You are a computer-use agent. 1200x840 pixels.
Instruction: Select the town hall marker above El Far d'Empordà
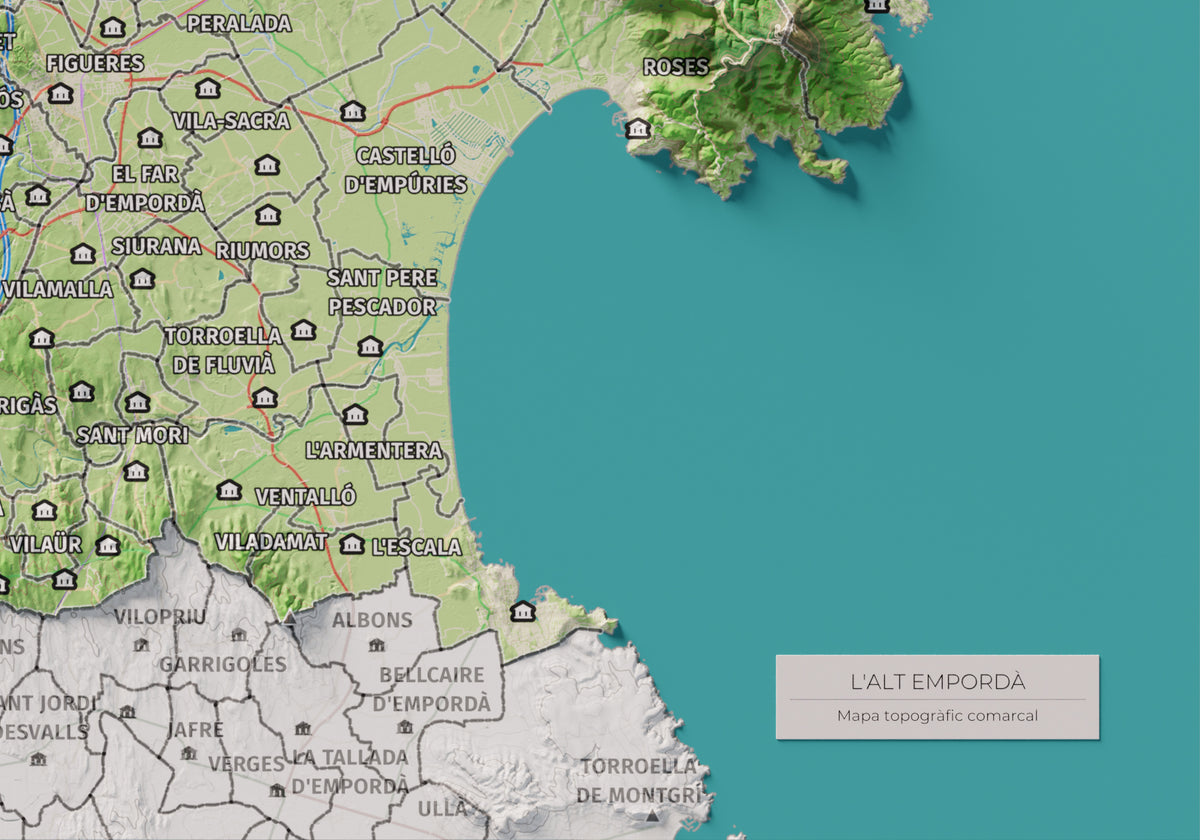pos(150,138)
